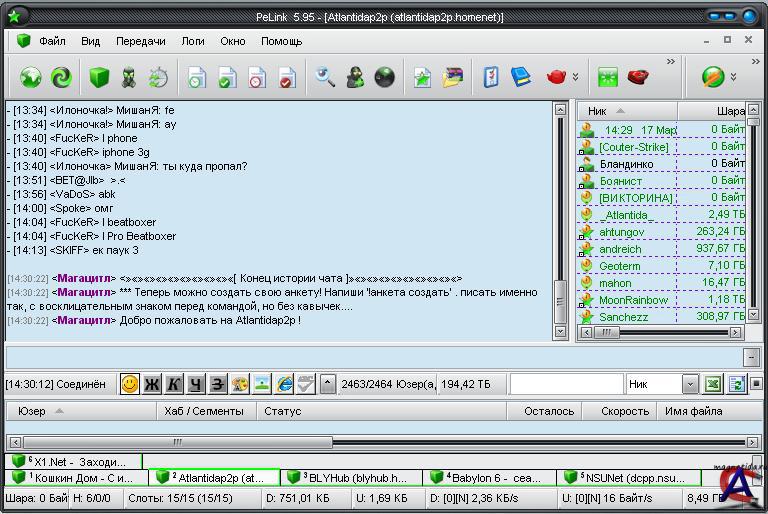The width and height of the screenshot is (768, 514).
Task: Open the smiley emoticon picker
Action: pyautogui.click(x=129, y=384)
